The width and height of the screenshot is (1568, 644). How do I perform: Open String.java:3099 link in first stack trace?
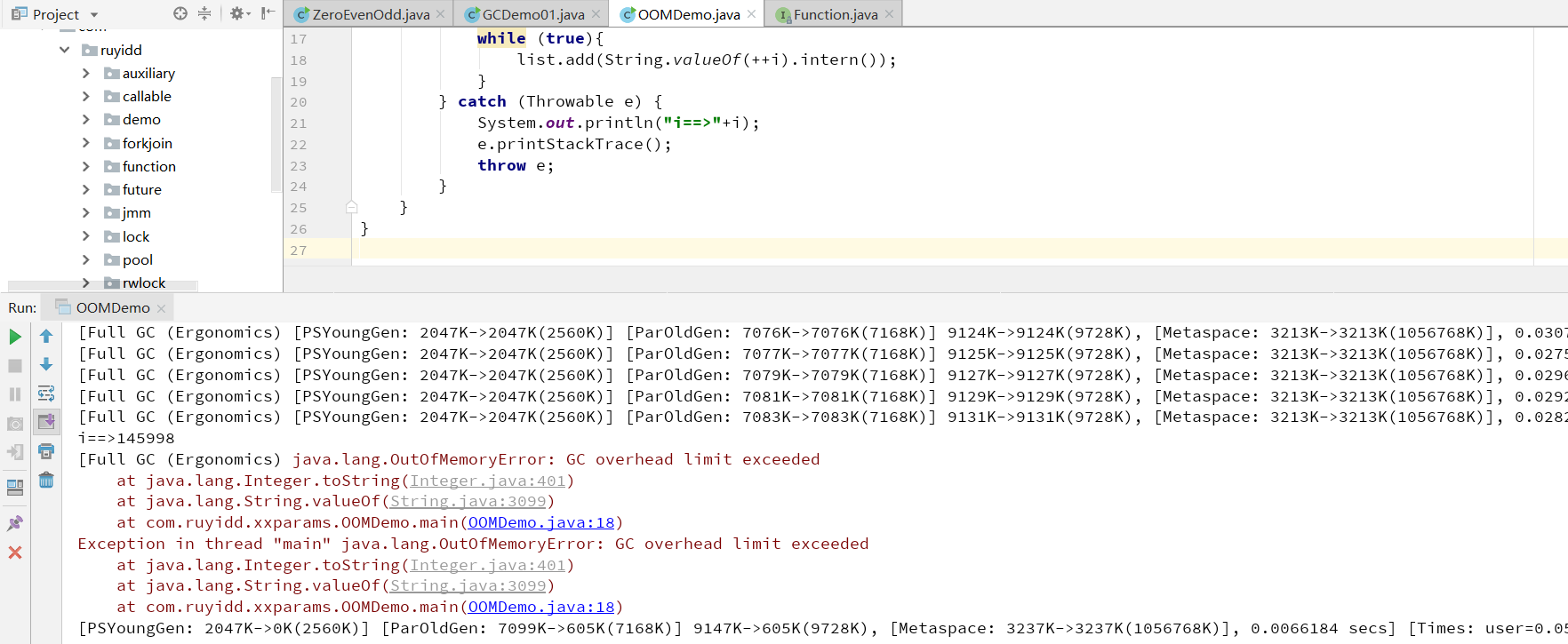pyautogui.click(x=468, y=501)
